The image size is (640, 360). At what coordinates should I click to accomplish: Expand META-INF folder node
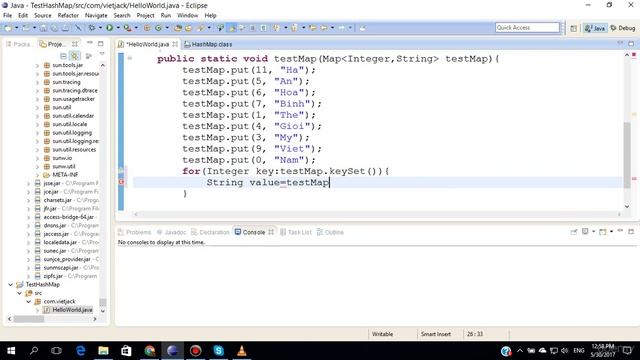click(x=37, y=175)
